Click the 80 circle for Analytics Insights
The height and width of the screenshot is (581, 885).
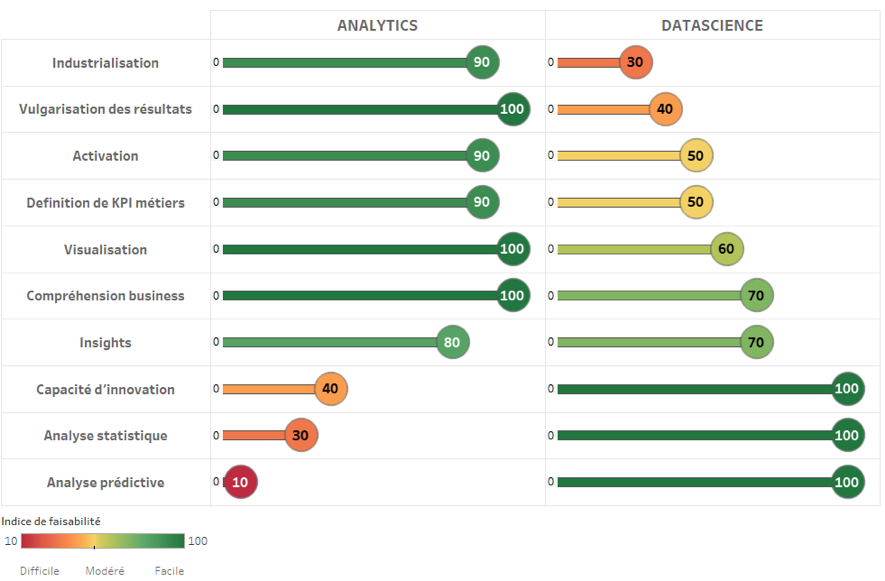(x=452, y=343)
